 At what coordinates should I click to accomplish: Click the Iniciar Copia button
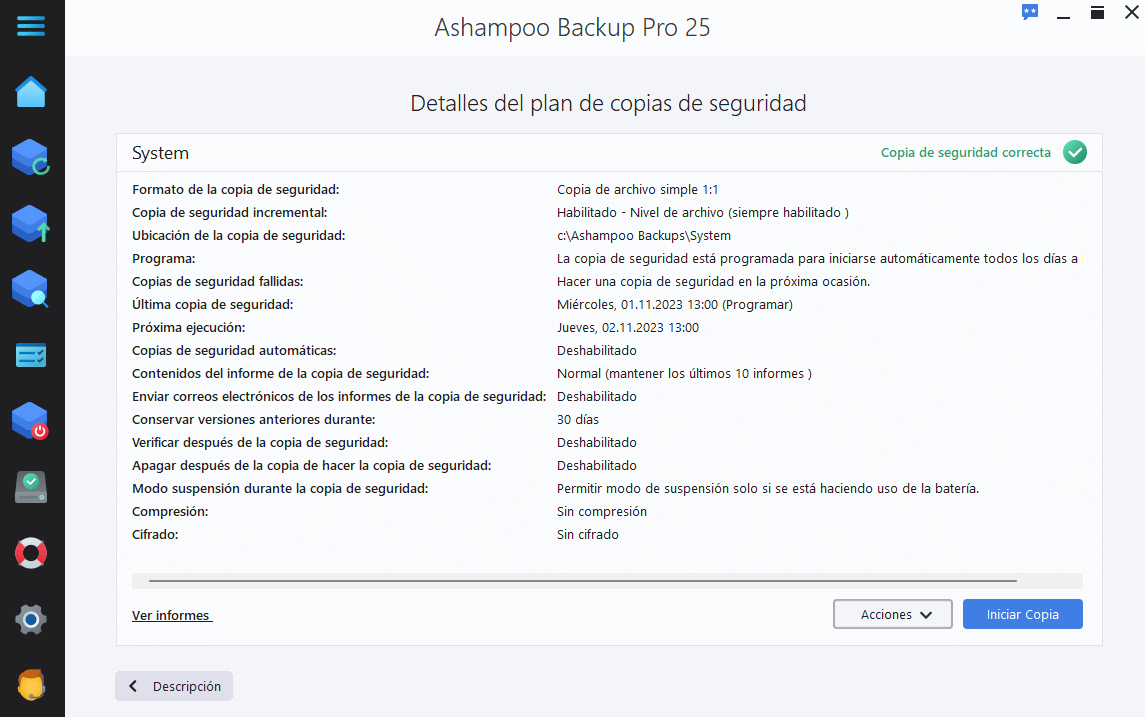click(x=1022, y=614)
